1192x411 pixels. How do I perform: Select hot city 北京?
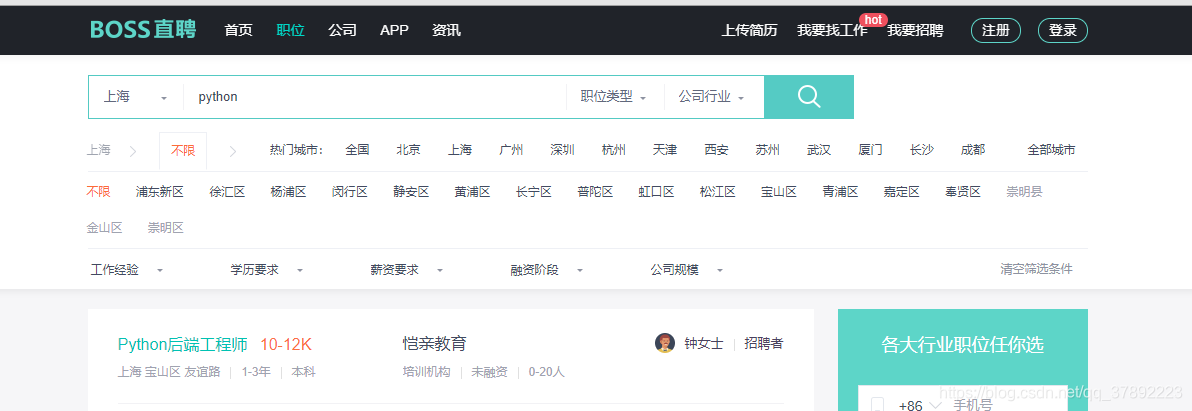408,150
